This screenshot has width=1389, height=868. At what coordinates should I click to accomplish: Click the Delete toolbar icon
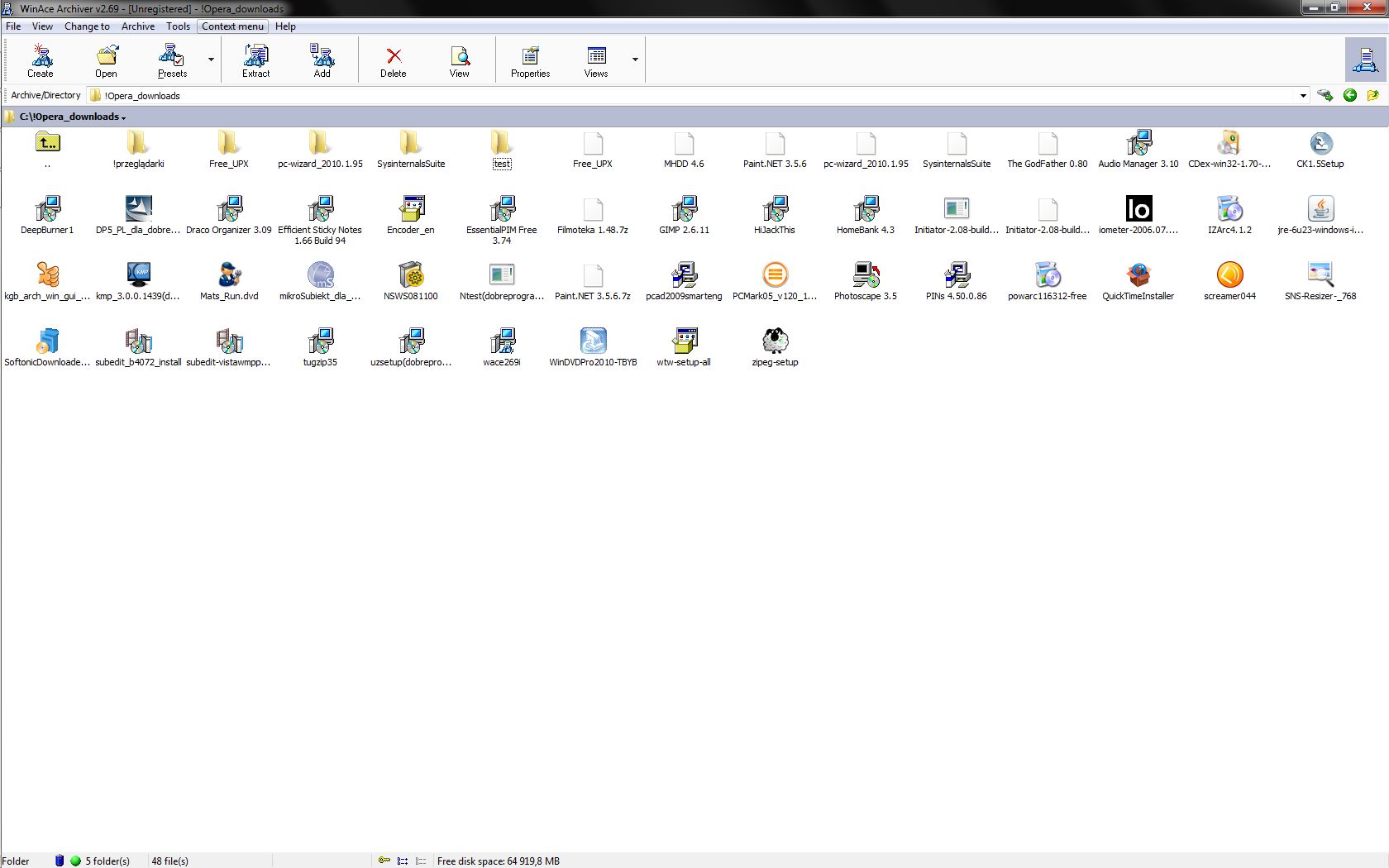pos(394,60)
